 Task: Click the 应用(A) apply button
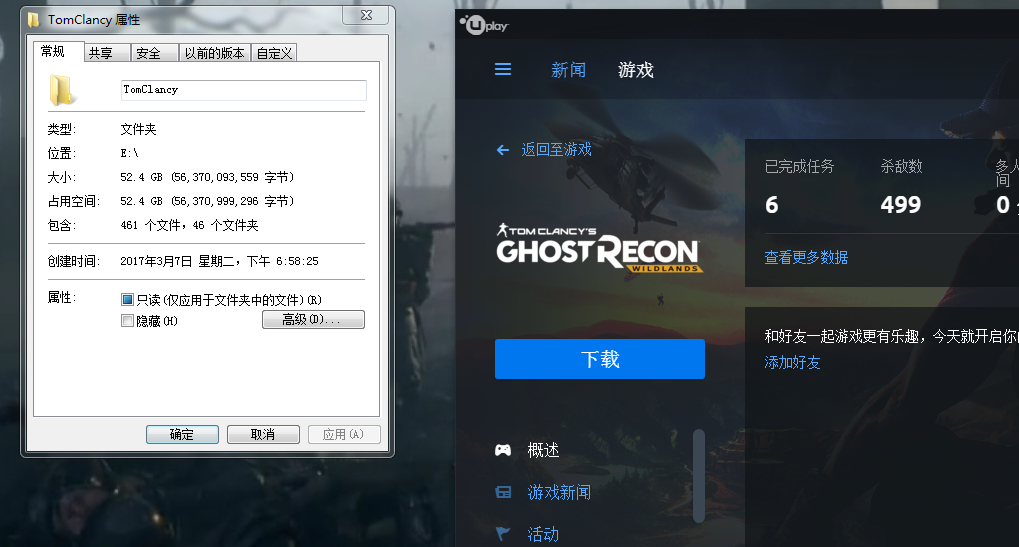point(344,435)
